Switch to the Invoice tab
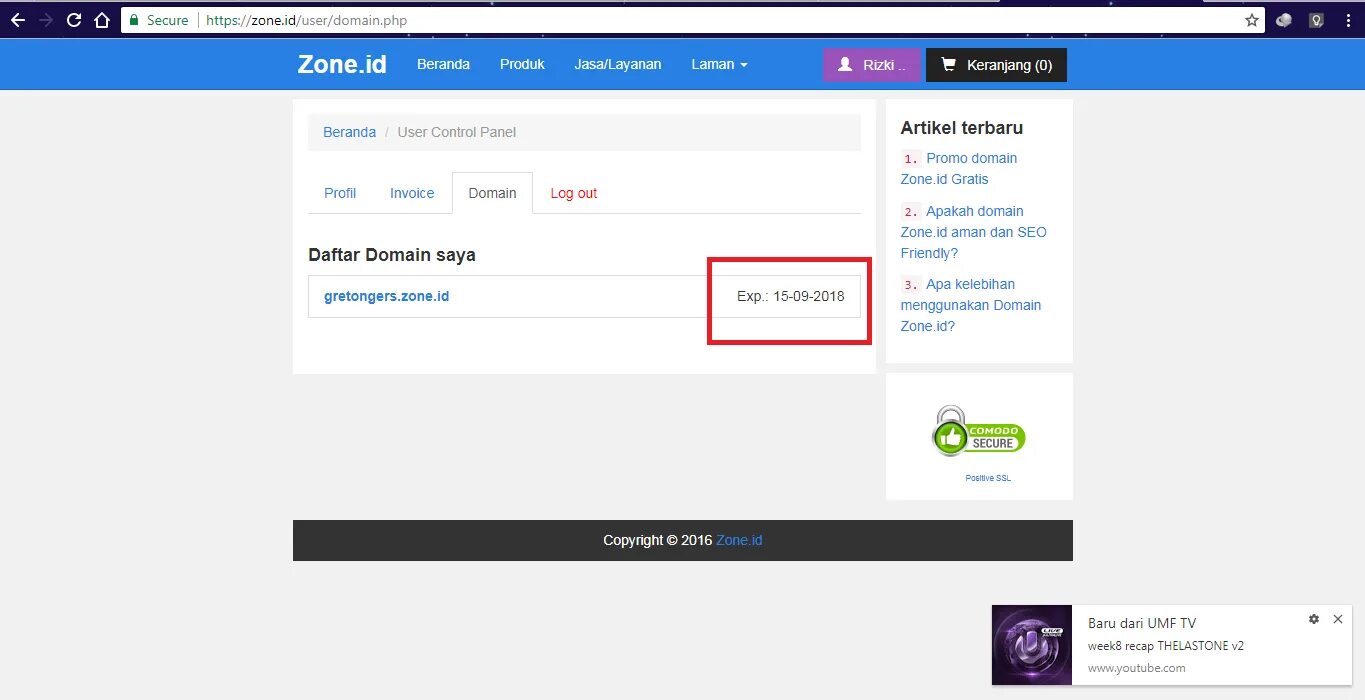Viewport: 1365px width, 700px height. point(412,193)
